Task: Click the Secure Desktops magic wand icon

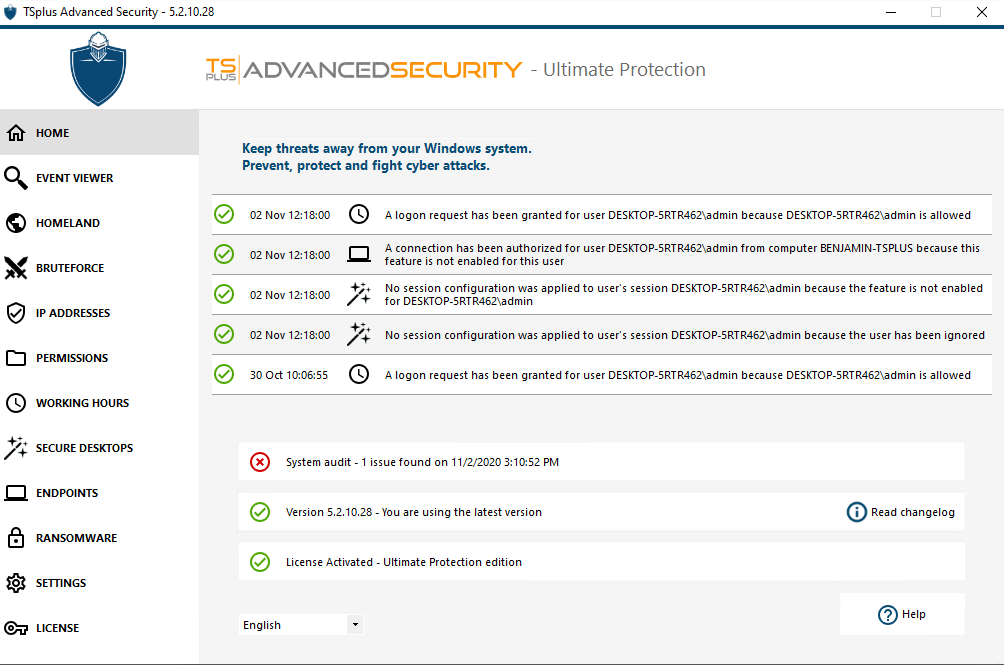Action: [x=16, y=448]
